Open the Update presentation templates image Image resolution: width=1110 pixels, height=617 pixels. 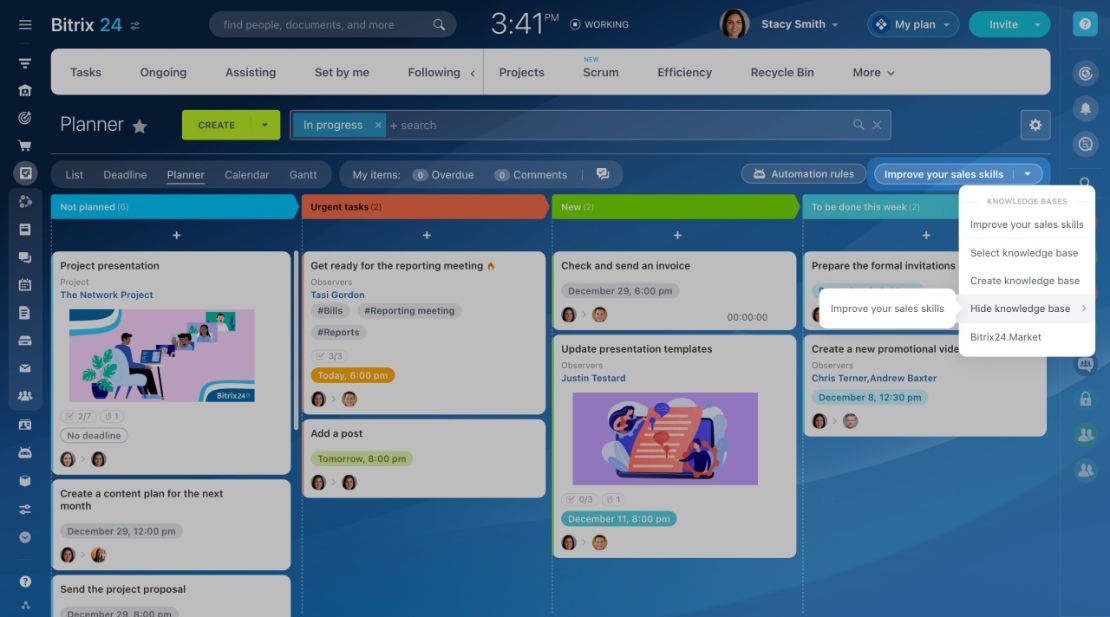click(665, 439)
